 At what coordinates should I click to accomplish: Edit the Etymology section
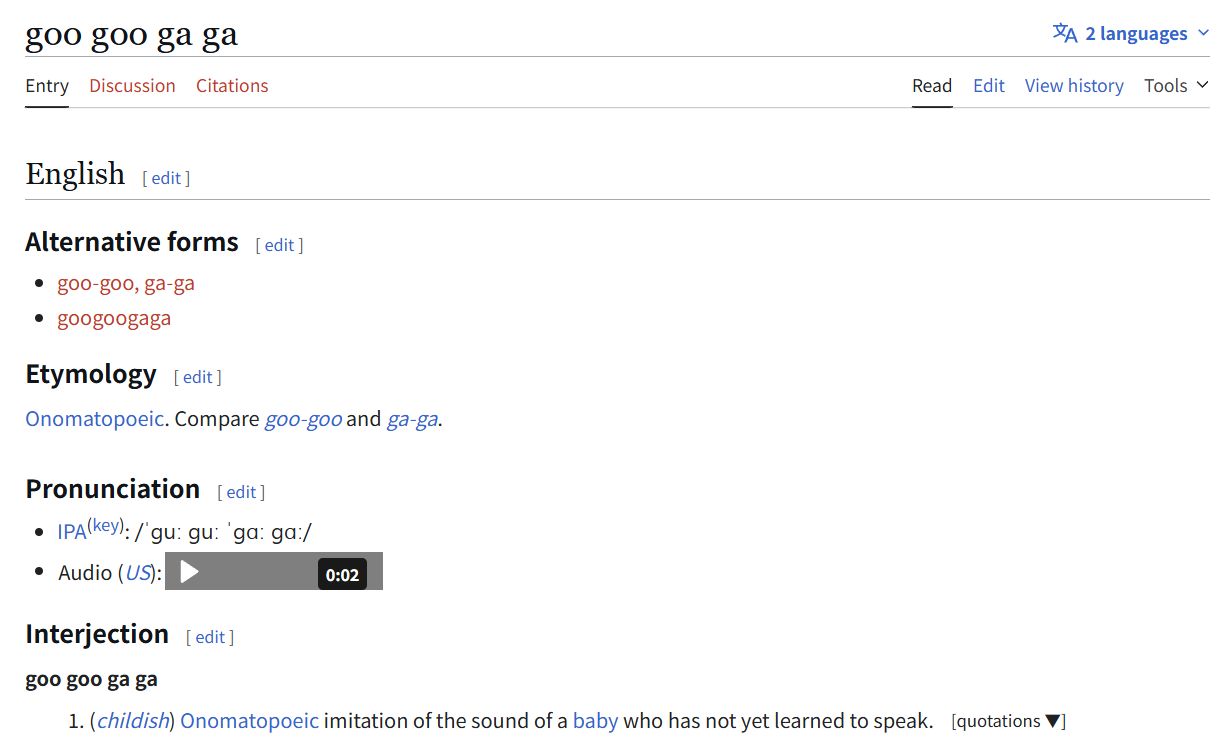197,377
